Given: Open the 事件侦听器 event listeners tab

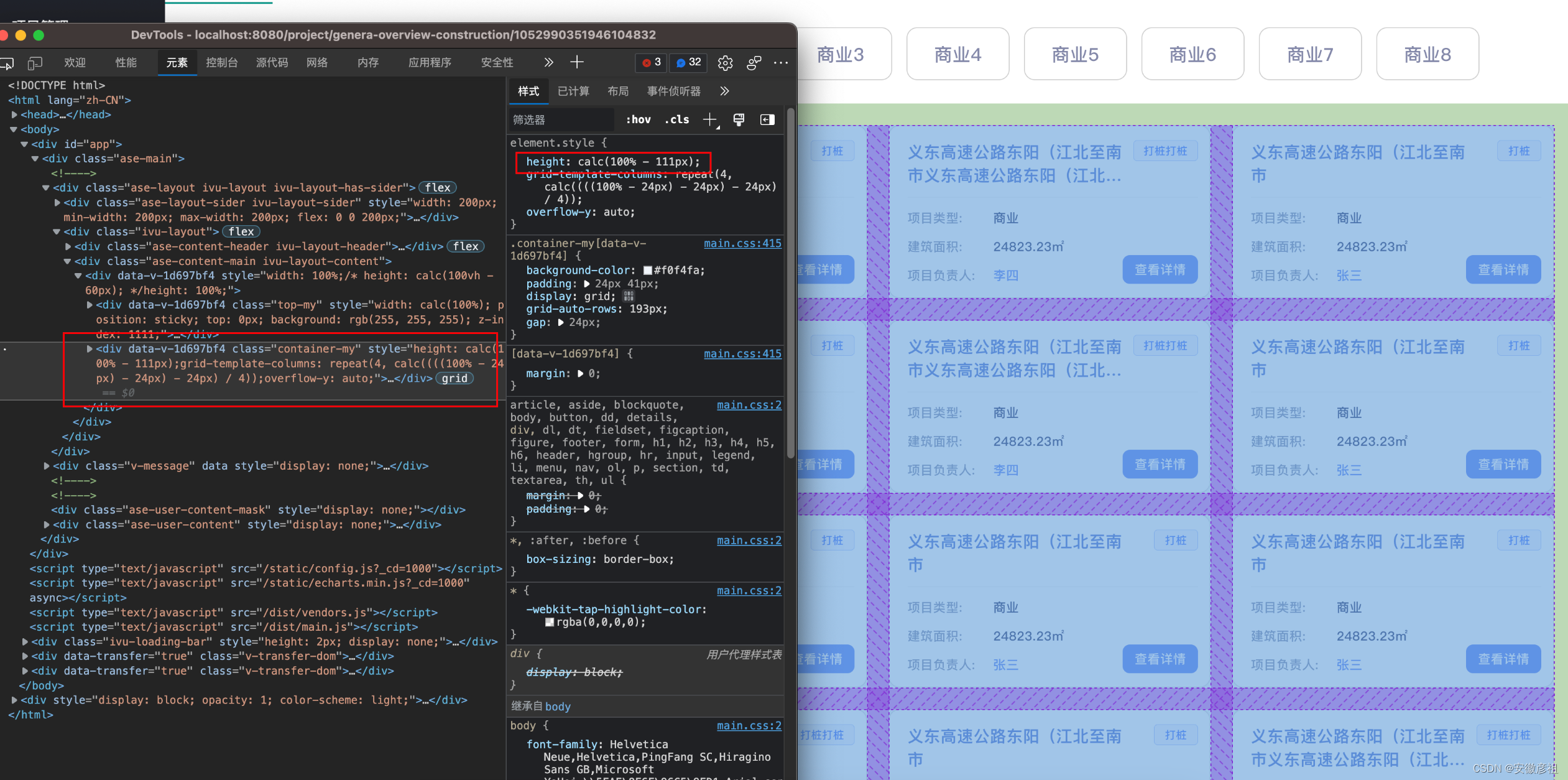Looking at the screenshot, I should pyautogui.click(x=674, y=91).
